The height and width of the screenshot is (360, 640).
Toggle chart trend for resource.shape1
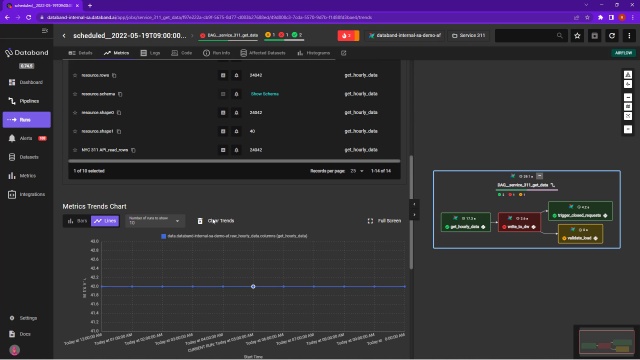223,131
